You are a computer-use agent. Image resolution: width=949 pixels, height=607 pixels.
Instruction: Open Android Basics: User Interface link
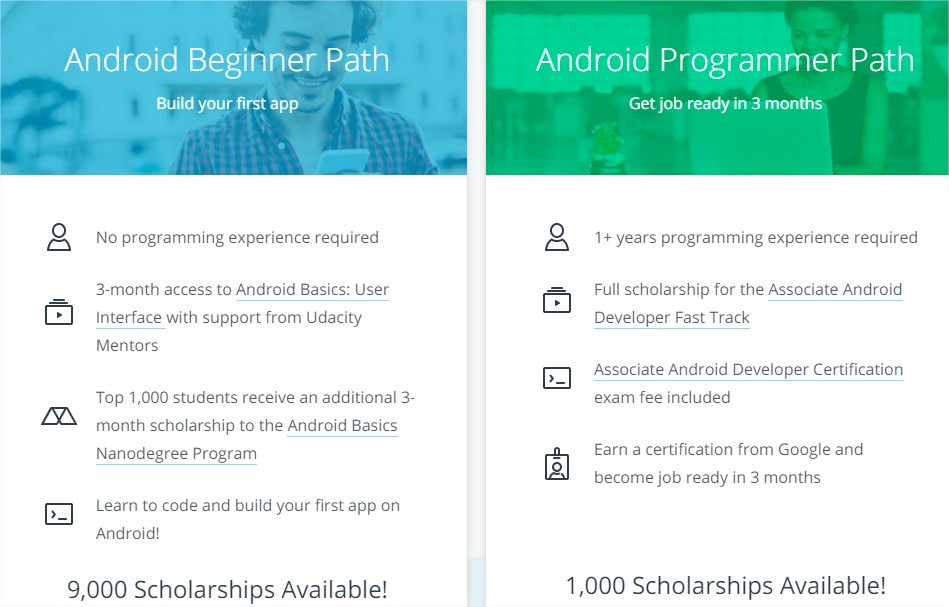242,303
